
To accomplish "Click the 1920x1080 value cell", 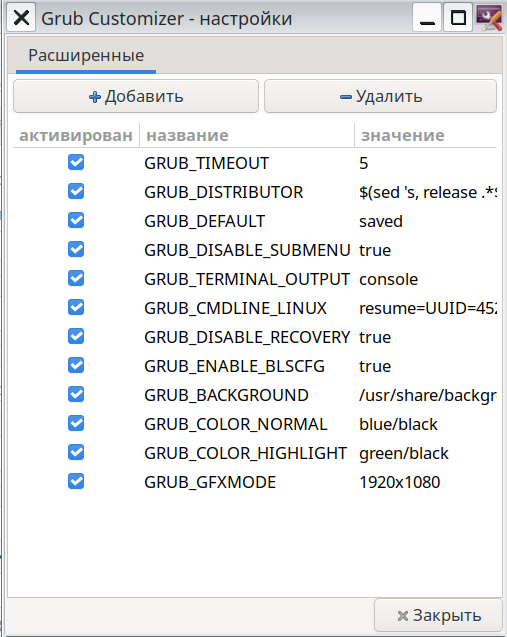I will click(x=399, y=483).
